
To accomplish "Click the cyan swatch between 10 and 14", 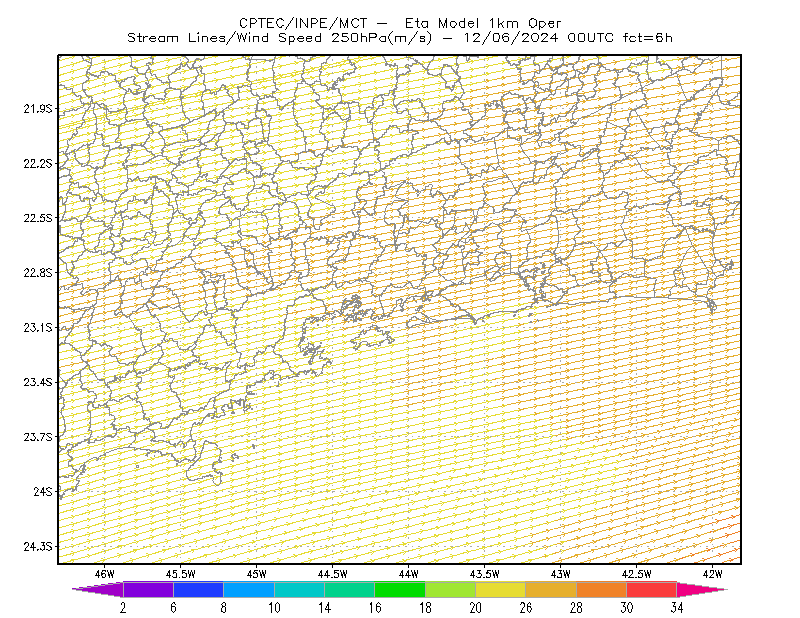I will tap(299, 589).
